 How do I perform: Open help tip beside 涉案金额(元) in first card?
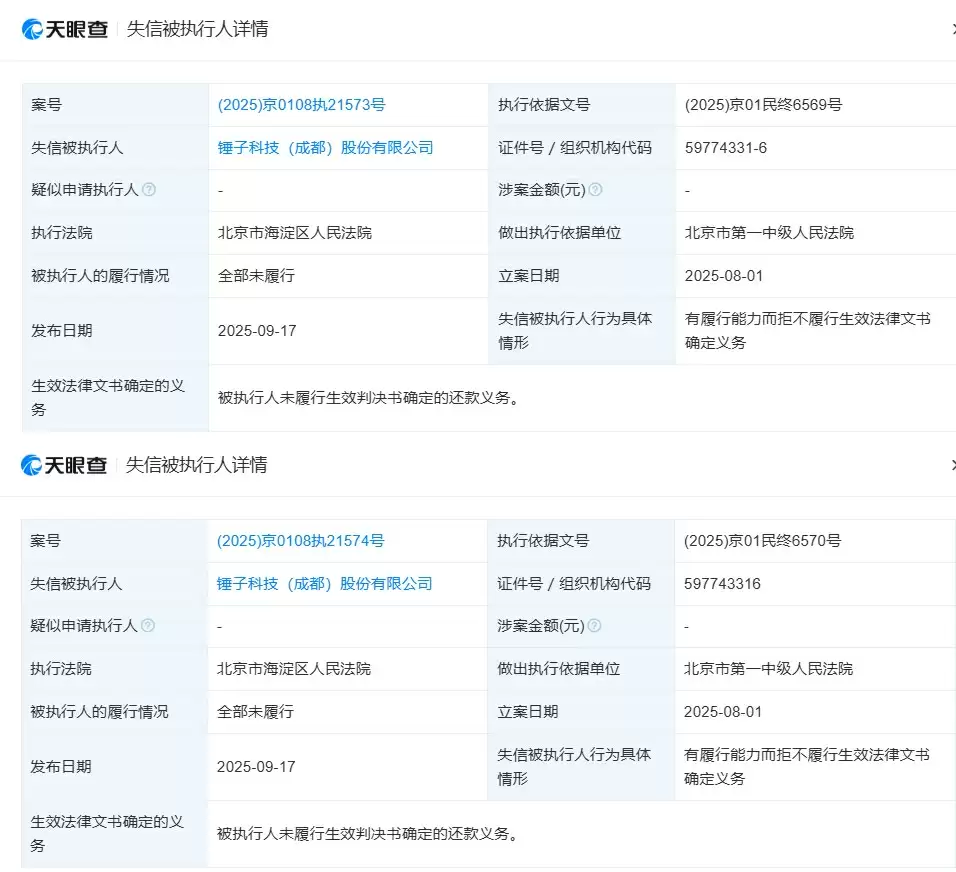(596, 189)
